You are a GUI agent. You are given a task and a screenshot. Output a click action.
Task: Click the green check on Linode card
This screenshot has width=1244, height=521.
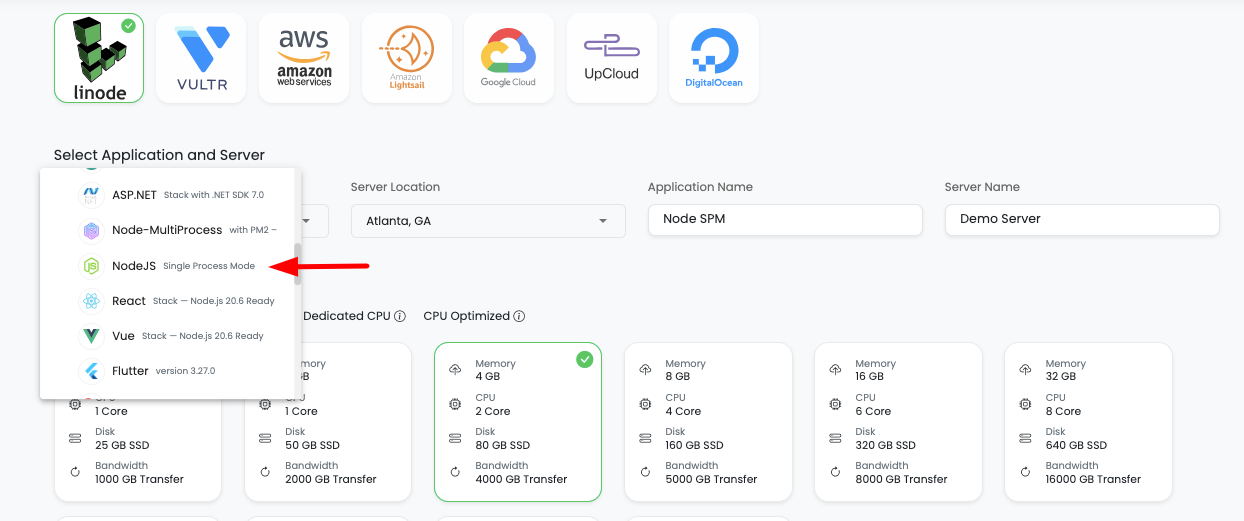click(128, 26)
